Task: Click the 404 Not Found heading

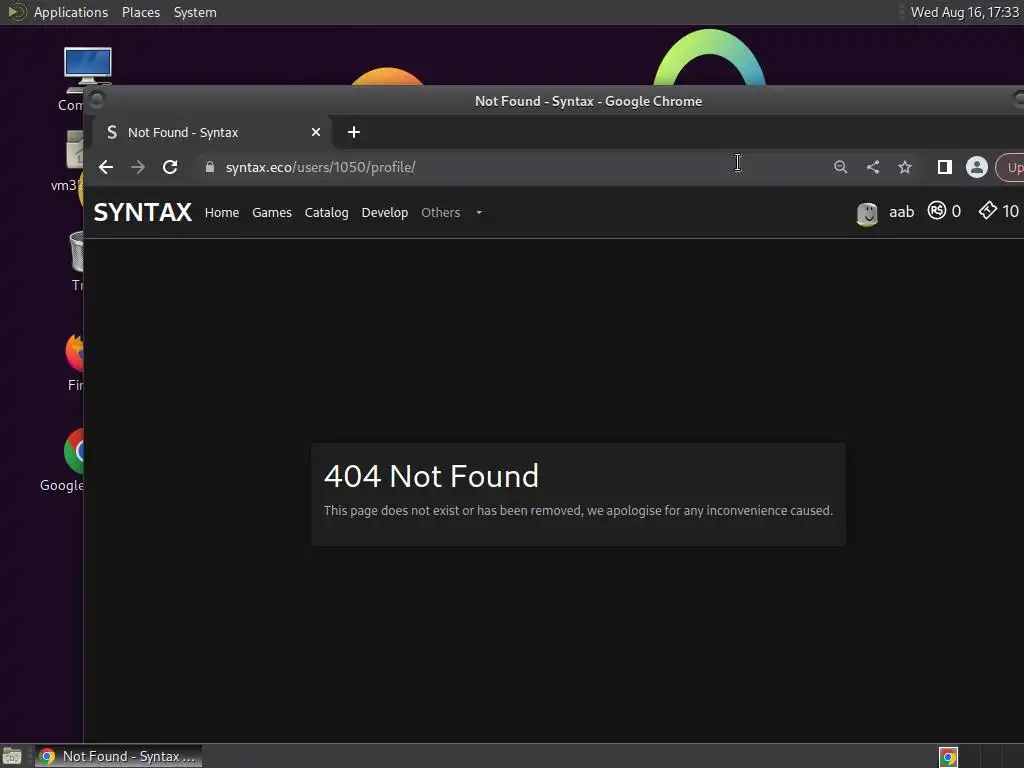Action: (431, 476)
